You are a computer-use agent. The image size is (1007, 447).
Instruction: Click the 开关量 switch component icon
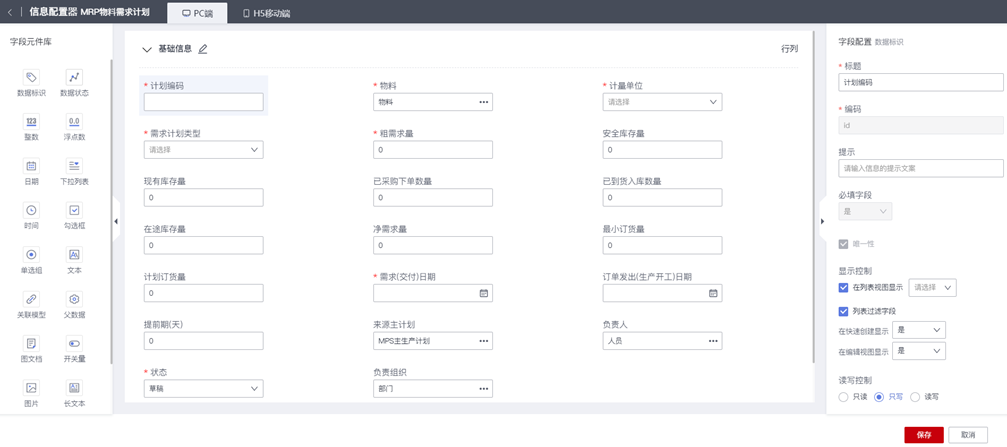pyautogui.click(x=74, y=344)
